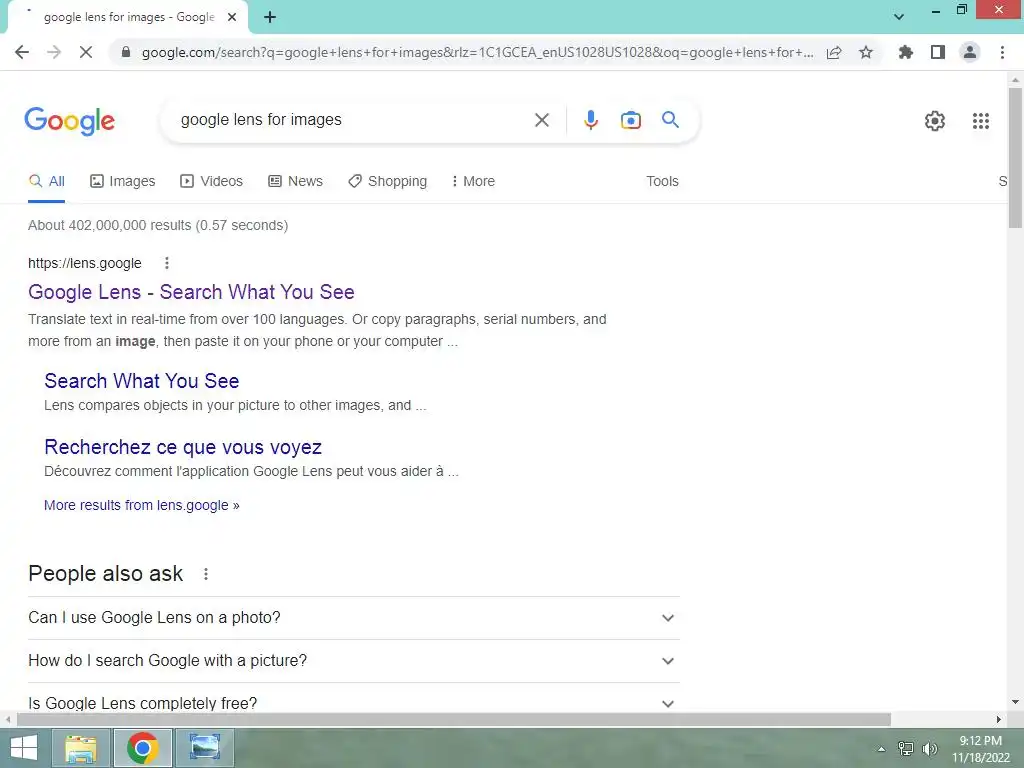Open the tab search chevron
Image resolution: width=1024 pixels, height=768 pixels.
click(x=899, y=17)
